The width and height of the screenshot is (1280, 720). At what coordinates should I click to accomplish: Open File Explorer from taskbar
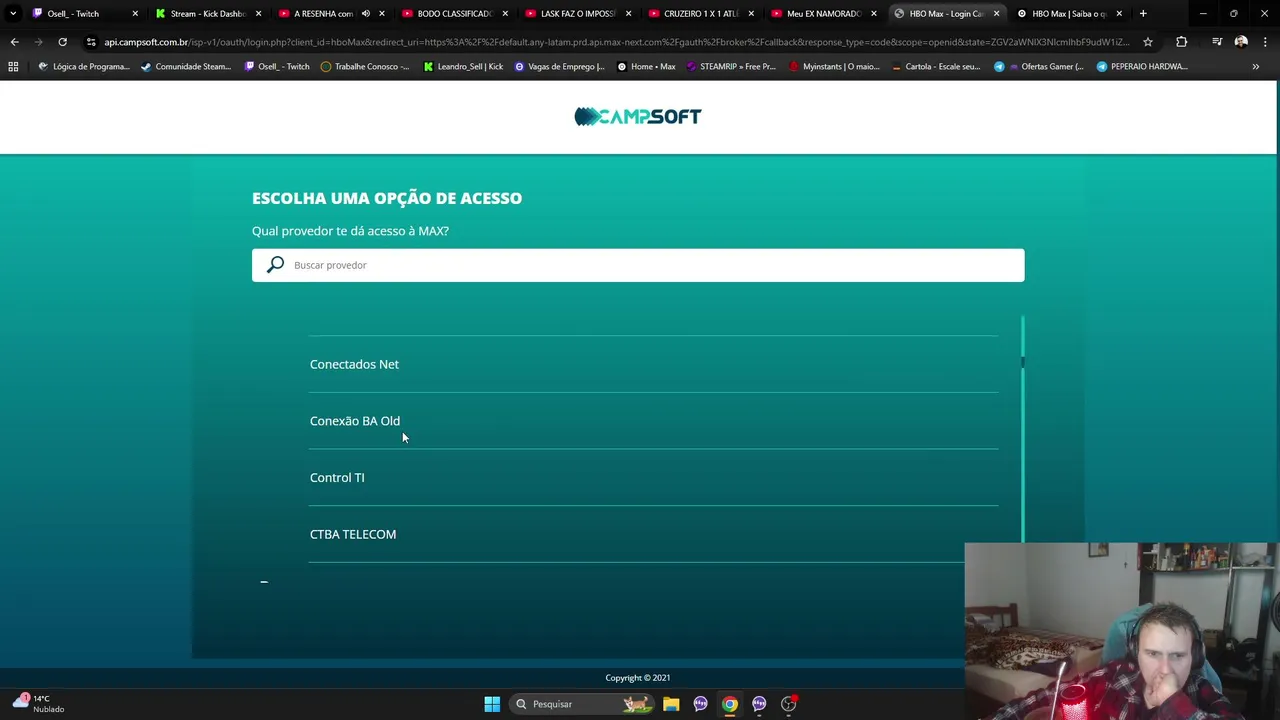(671, 704)
